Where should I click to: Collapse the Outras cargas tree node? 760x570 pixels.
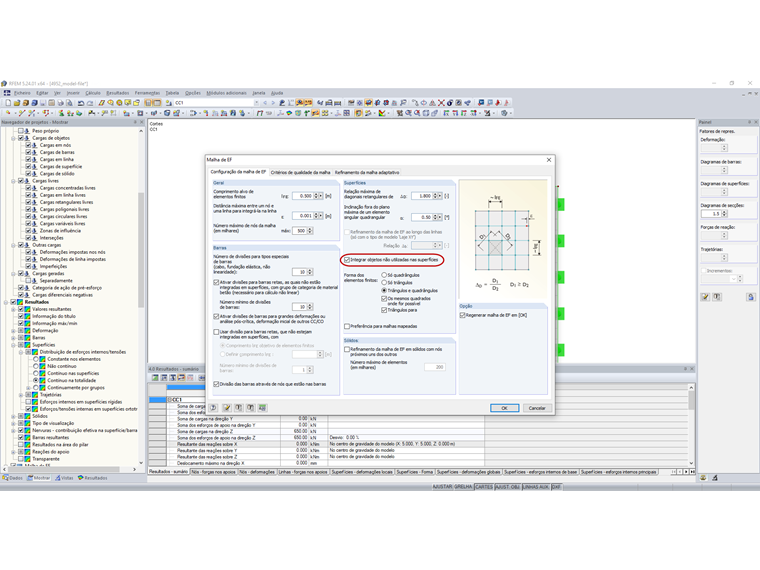click(13, 245)
